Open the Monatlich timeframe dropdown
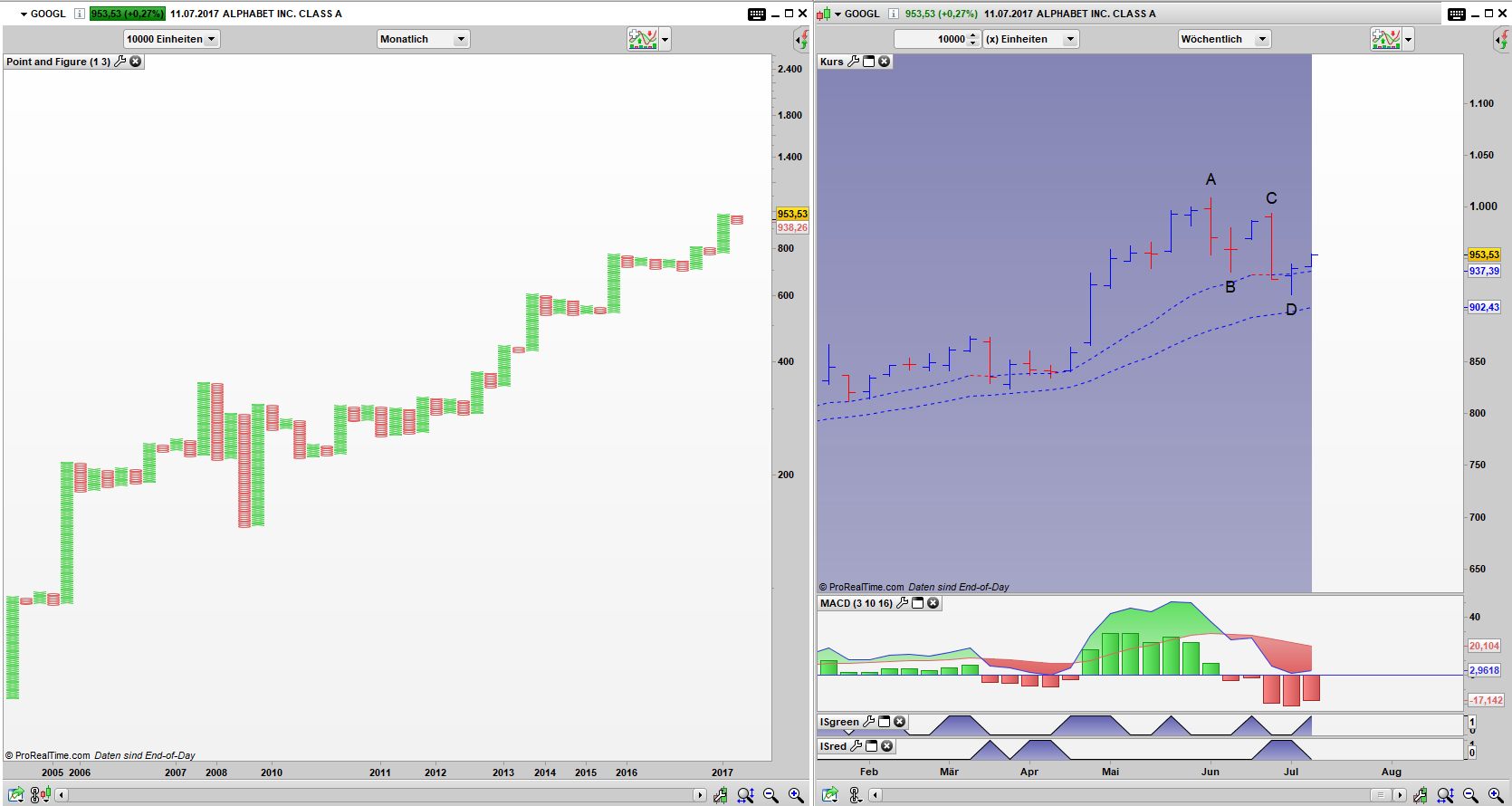This screenshot has height=806, width=1512. point(423,39)
